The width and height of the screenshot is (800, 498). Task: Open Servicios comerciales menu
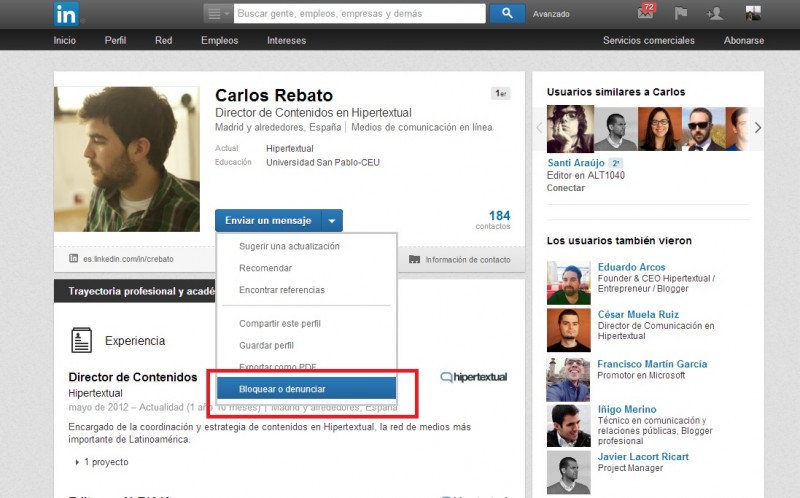(x=648, y=40)
